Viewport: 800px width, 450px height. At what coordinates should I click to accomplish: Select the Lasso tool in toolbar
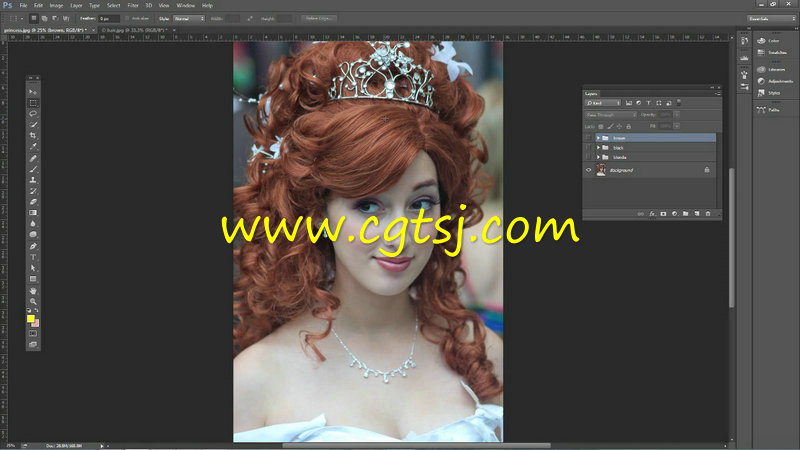[x=33, y=114]
